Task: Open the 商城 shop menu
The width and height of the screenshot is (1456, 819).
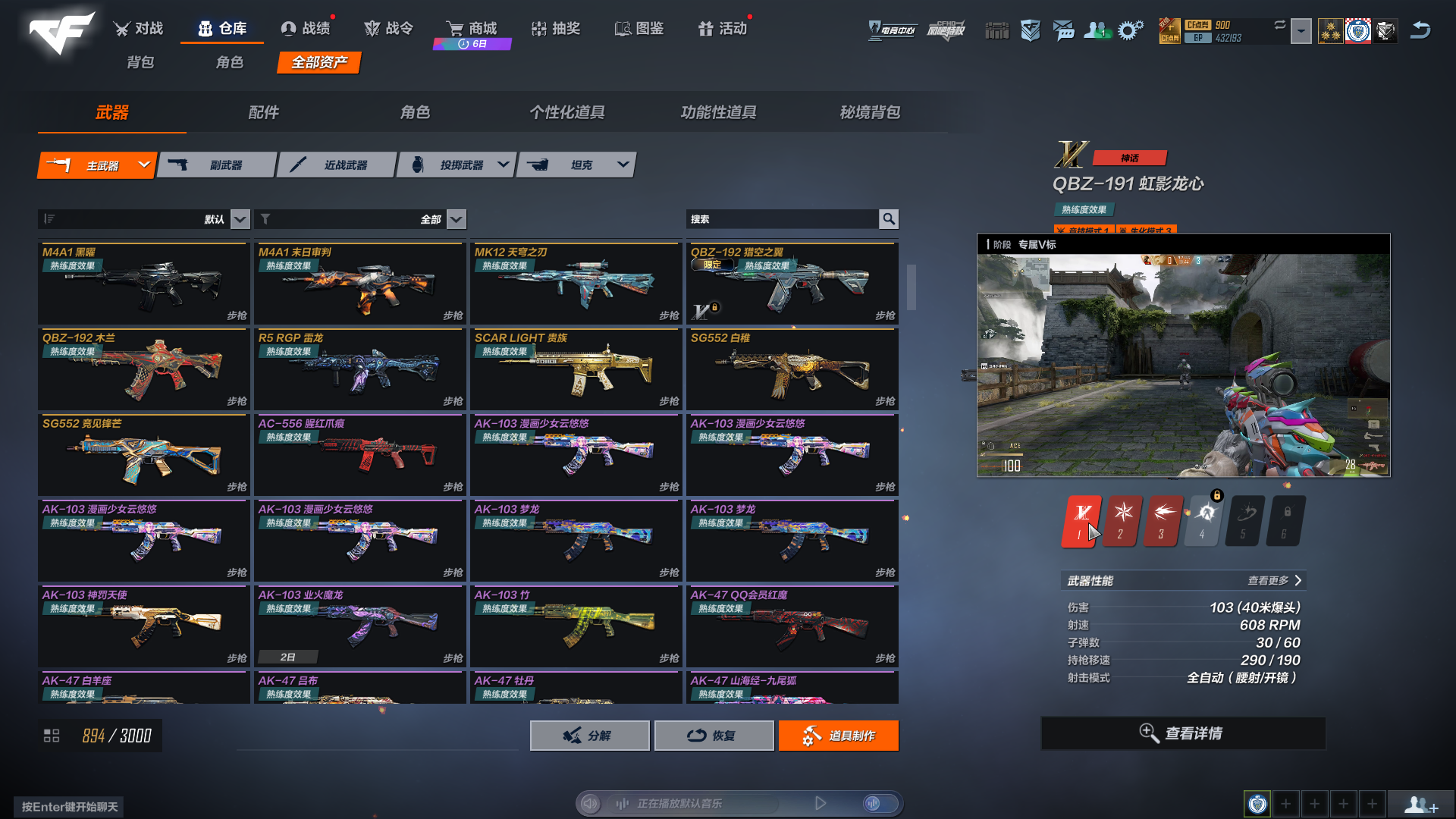Action: [x=472, y=29]
